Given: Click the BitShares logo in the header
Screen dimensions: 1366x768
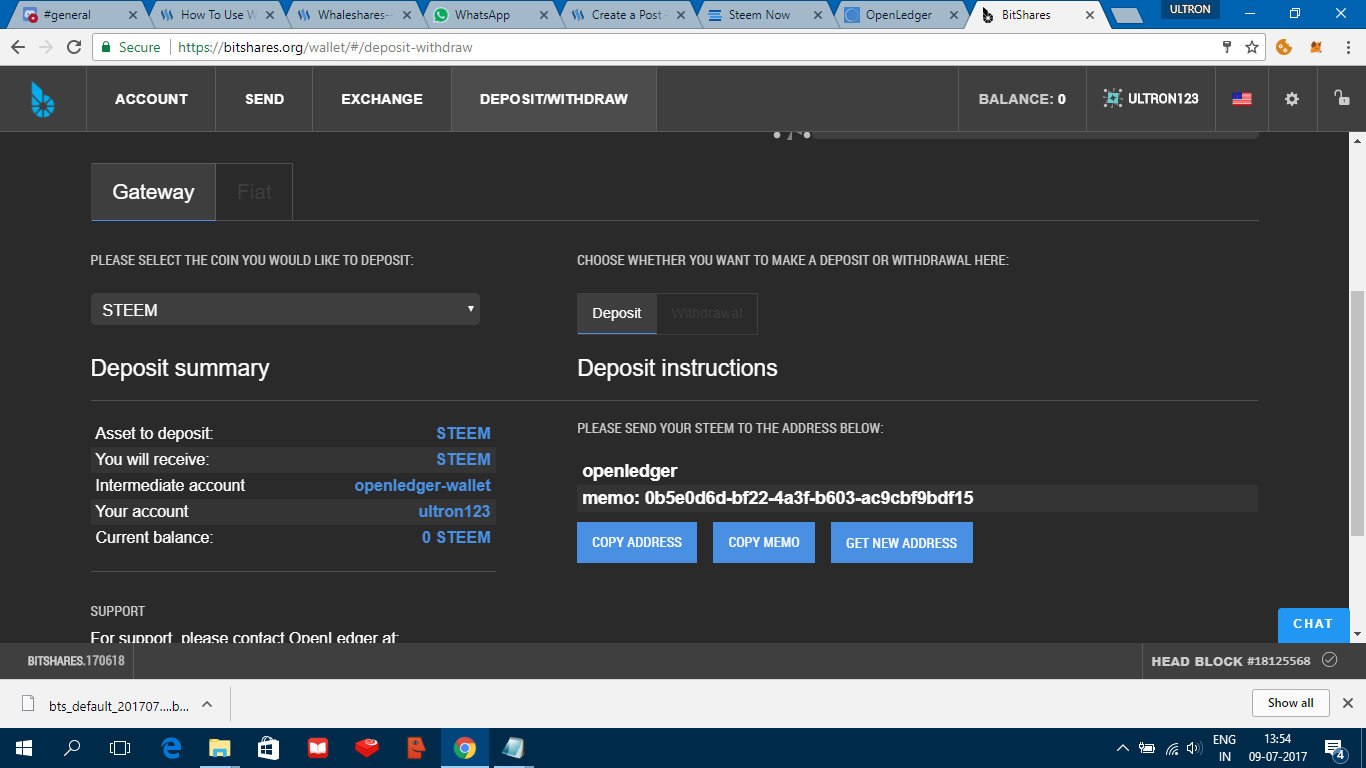Looking at the screenshot, I should click(43, 99).
